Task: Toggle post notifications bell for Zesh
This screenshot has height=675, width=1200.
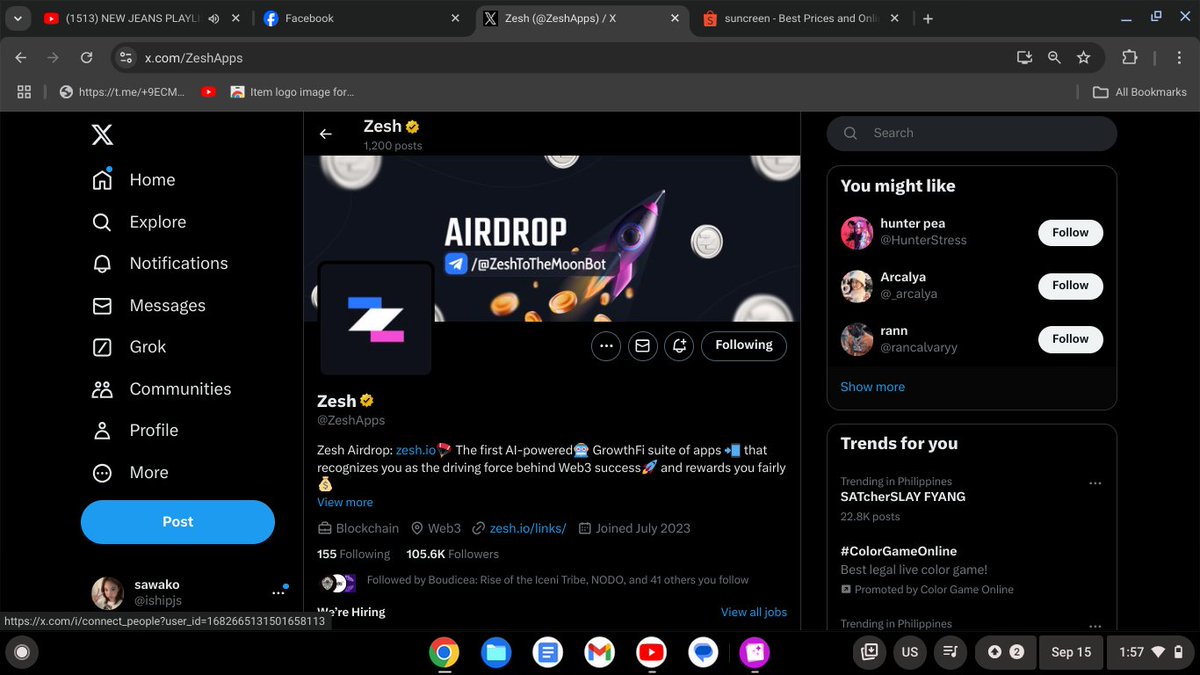Action: (679, 346)
